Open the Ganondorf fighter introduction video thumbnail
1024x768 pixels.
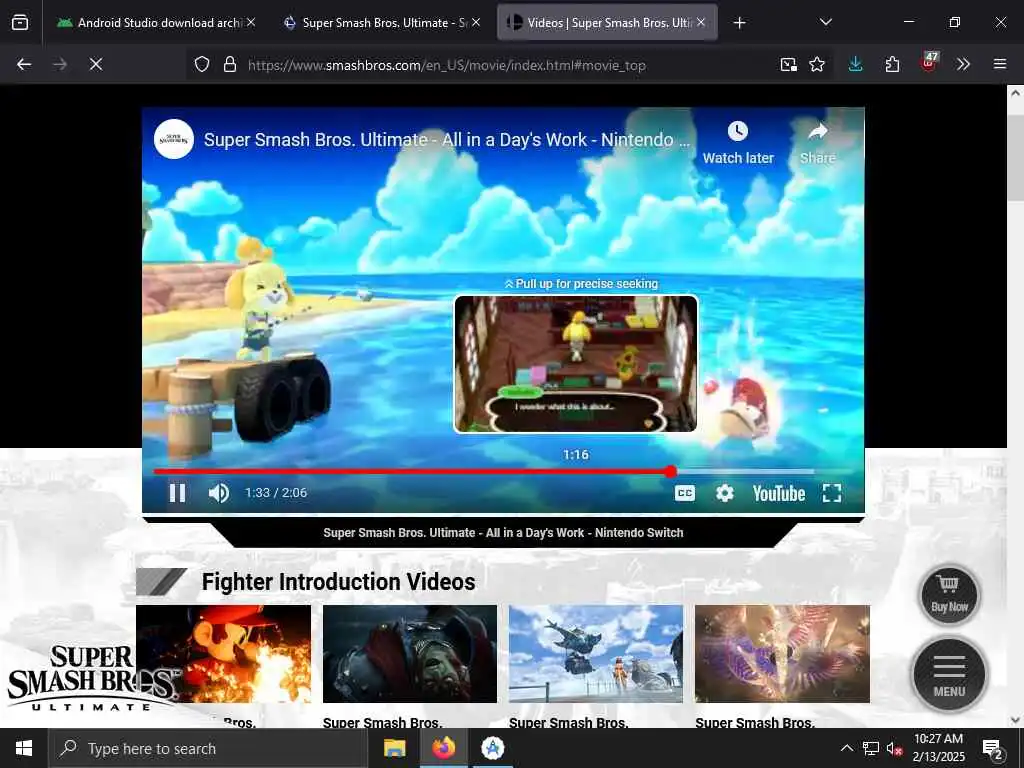point(410,654)
